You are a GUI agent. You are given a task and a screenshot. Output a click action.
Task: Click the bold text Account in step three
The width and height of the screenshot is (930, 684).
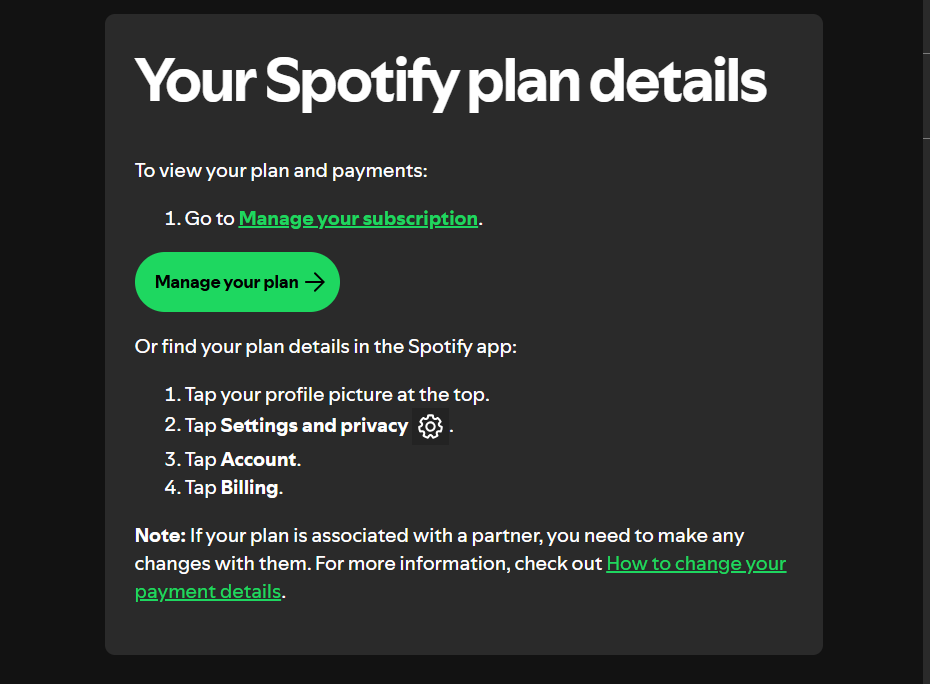pos(259,459)
